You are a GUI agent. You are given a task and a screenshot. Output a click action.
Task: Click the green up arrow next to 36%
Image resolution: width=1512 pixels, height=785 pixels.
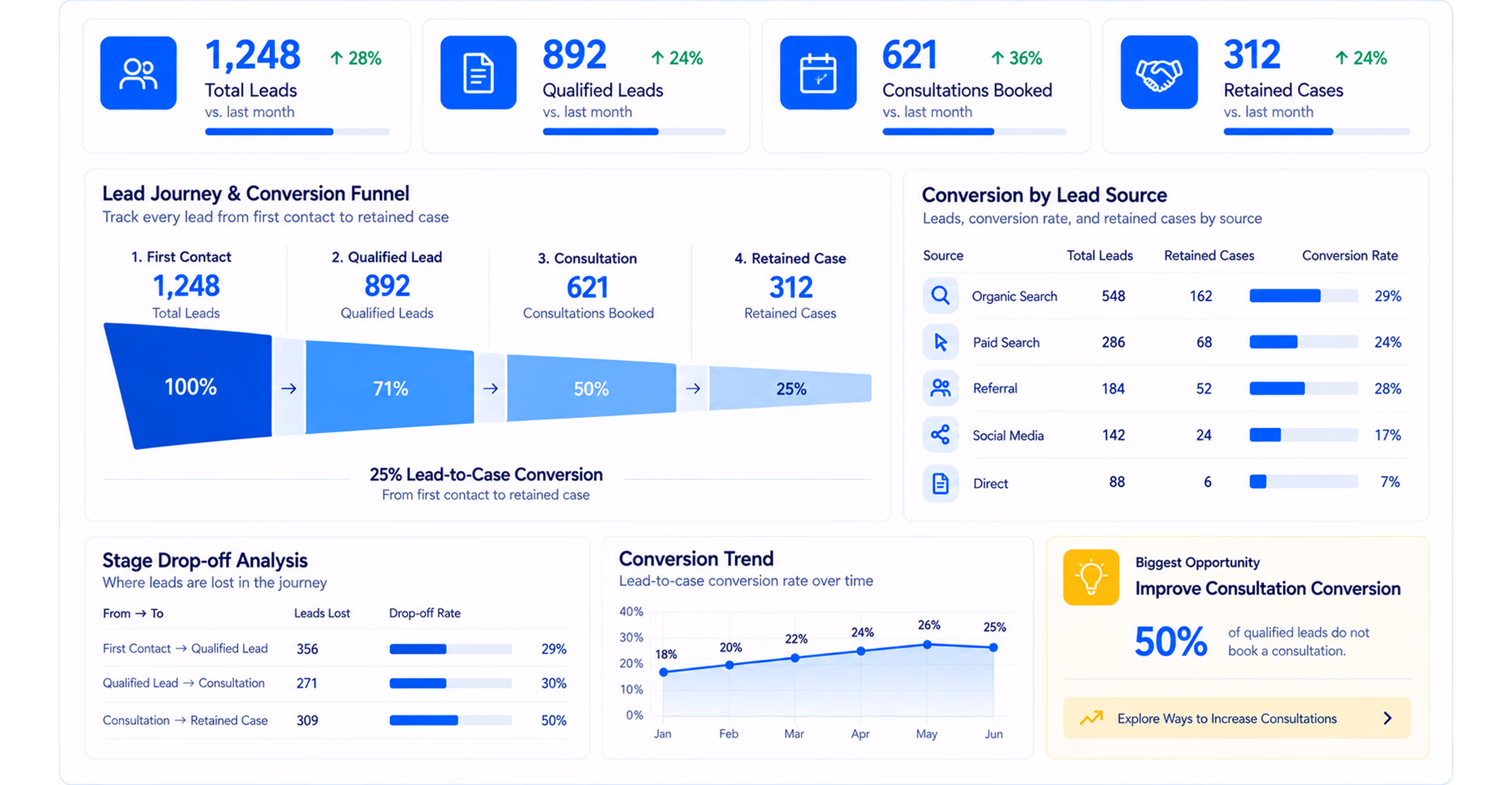tap(997, 57)
